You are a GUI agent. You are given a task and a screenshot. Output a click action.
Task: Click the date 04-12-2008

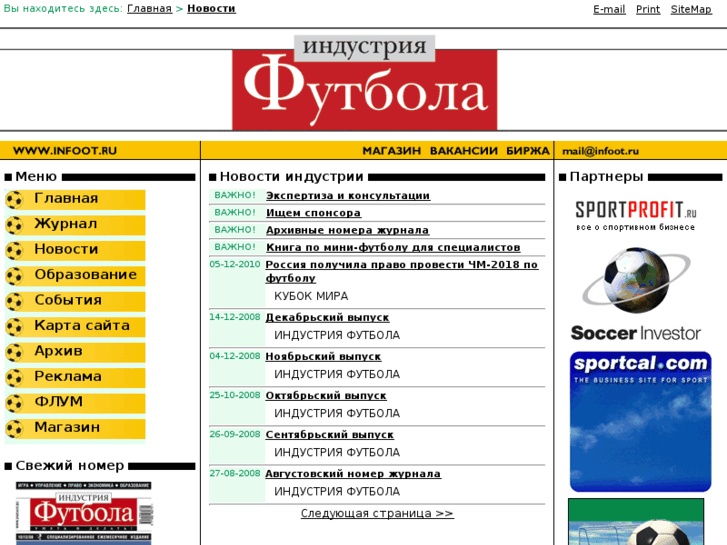coord(235,356)
